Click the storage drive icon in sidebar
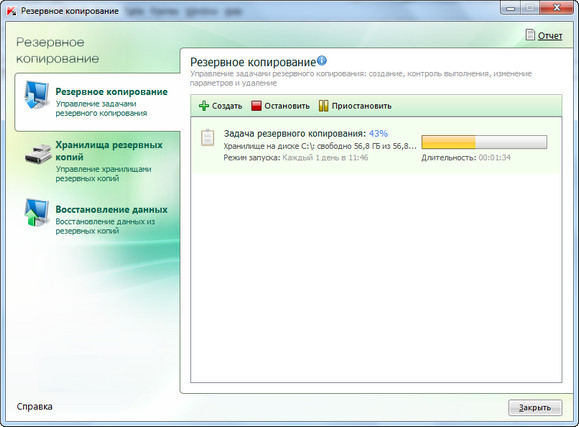The image size is (579, 427). [38, 154]
